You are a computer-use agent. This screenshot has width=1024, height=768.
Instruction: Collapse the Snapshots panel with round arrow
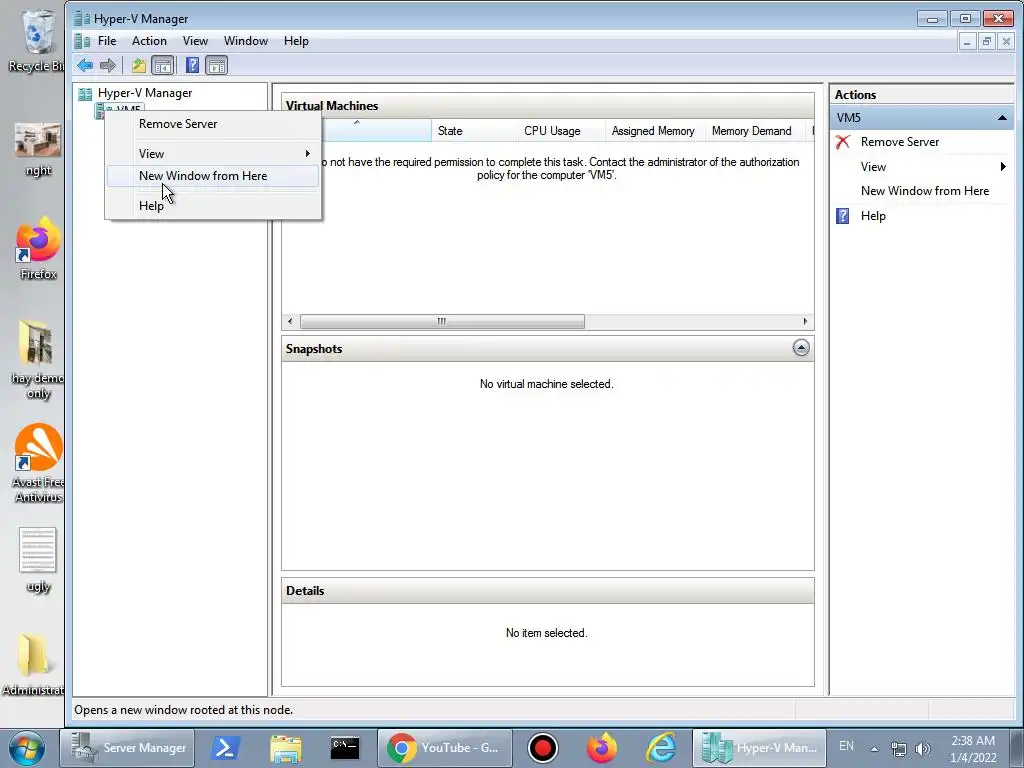[x=801, y=347]
